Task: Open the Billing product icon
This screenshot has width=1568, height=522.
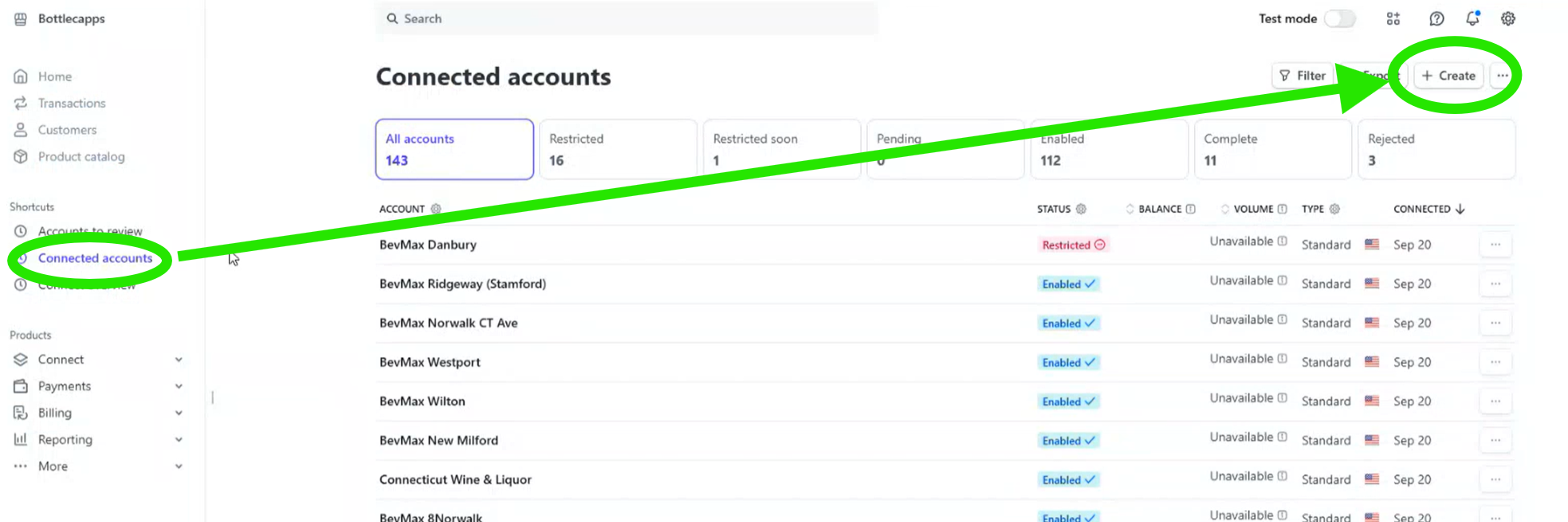Action: [x=21, y=413]
